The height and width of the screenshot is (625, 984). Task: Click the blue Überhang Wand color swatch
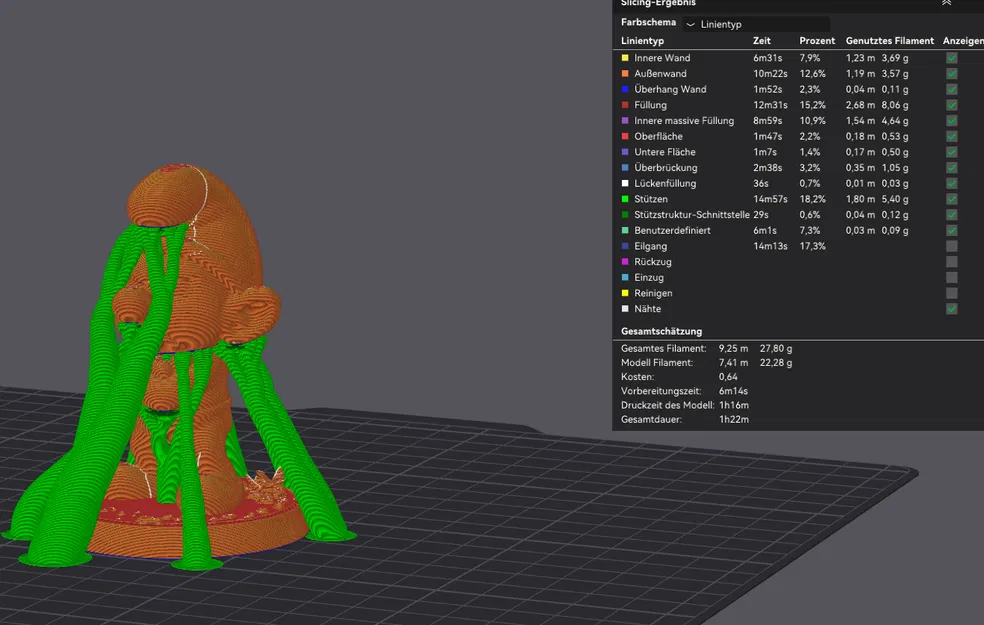click(x=627, y=89)
